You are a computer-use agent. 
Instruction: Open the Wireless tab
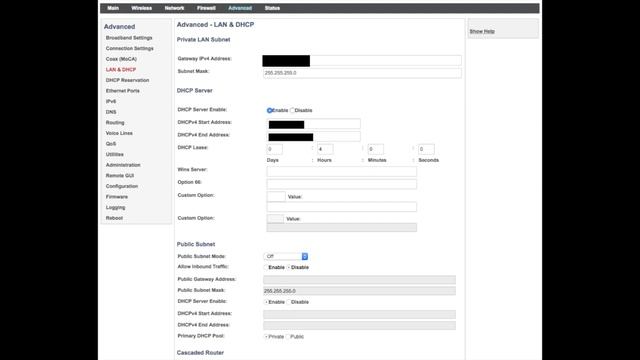click(142, 8)
